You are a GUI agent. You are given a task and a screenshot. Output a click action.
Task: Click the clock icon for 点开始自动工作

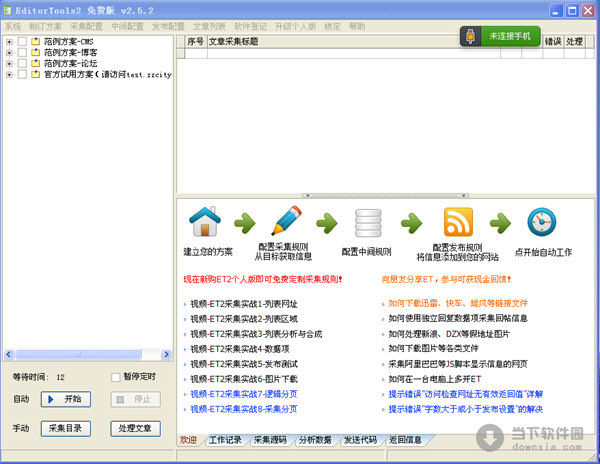coord(541,221)
